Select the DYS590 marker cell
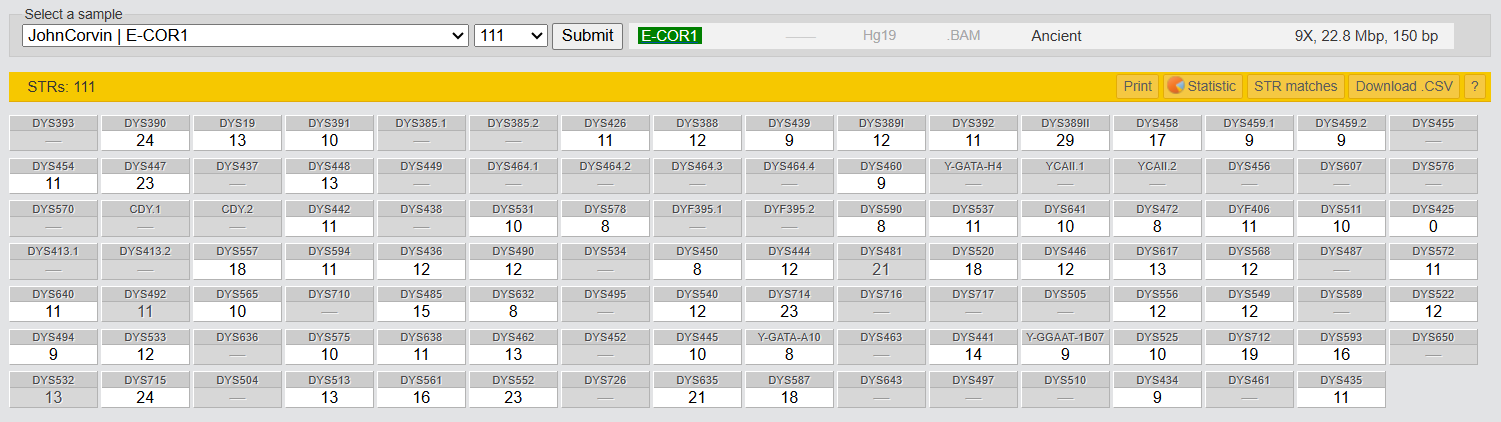This screenshot has width=1501, height=422. (881, 219)
